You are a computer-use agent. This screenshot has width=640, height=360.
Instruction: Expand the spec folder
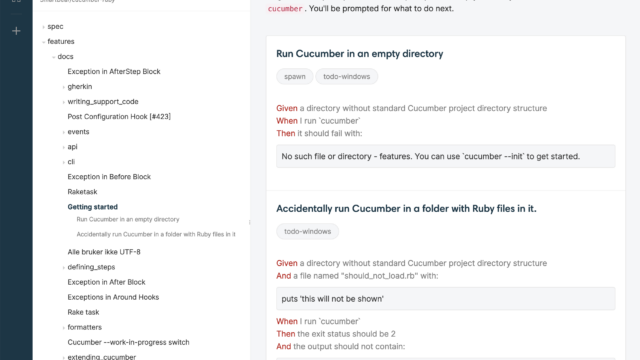click(x=43, y=27)
